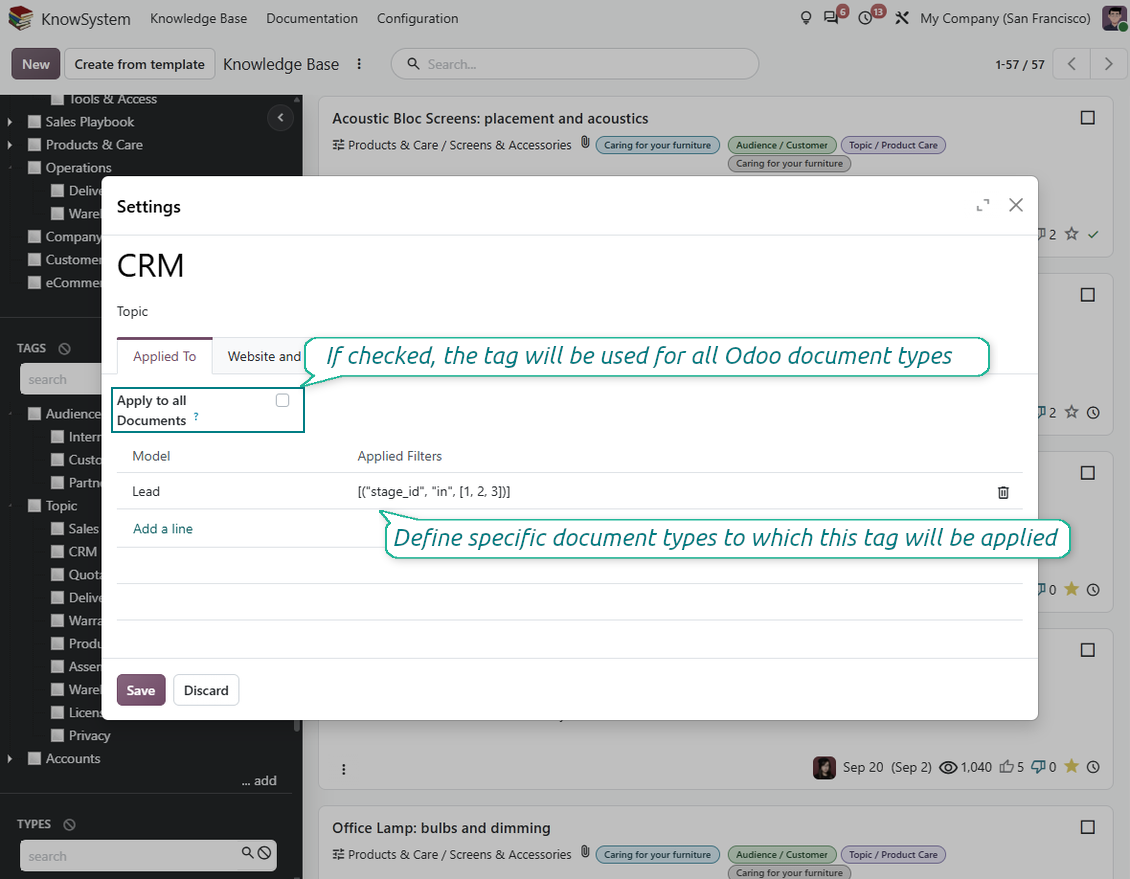Click the thumbs-up icon showing 5 likes
Image resolution: width=1130 pixels, height=879 pixels.
(1006, 767)
